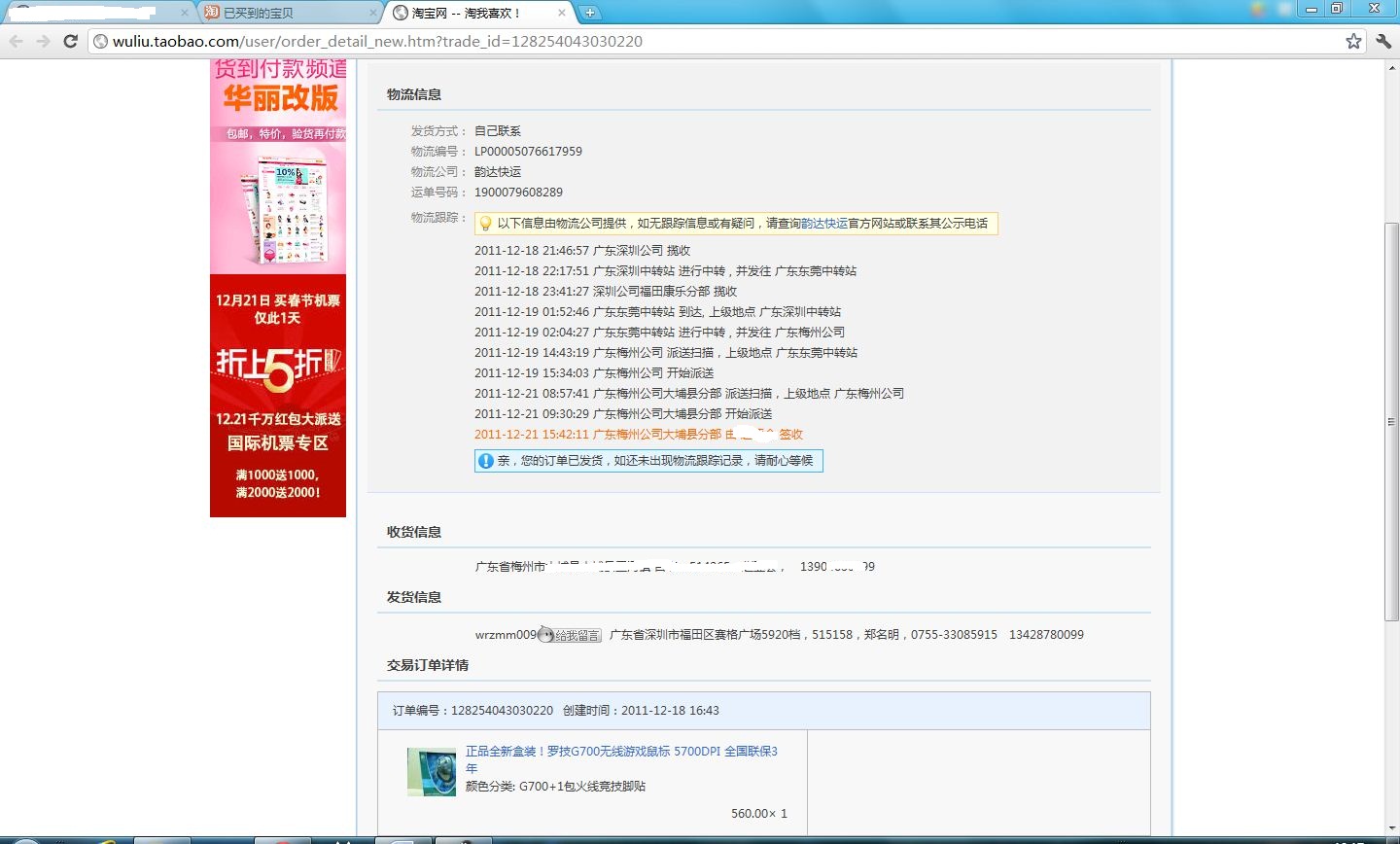Screen dimensions: 1400x844
Task: Click the Logitech G700 product thumbnail
Action: tap(432, 773)
